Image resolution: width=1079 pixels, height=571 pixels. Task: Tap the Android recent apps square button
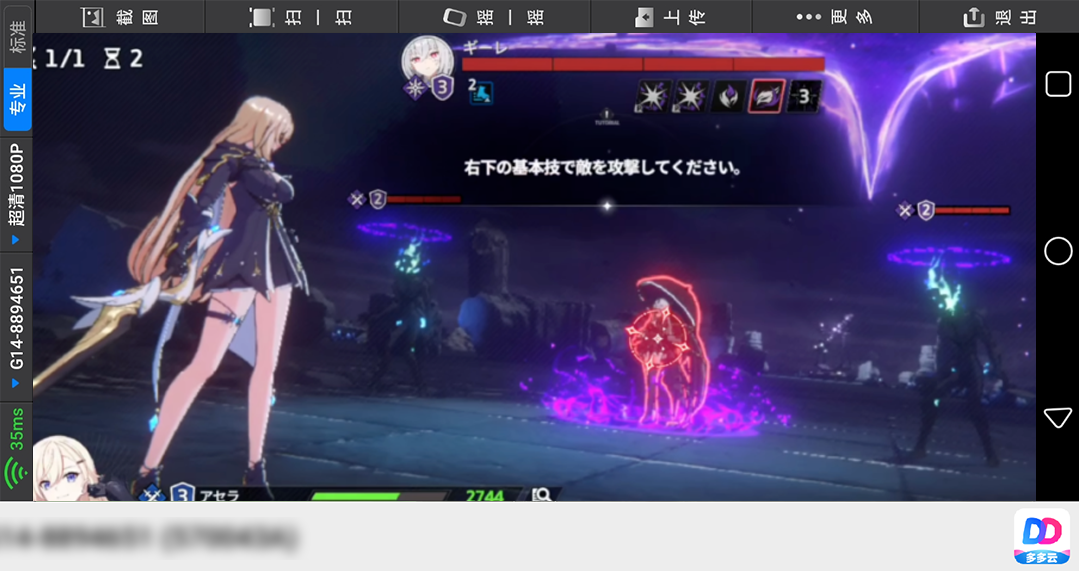click(1058, 85)
